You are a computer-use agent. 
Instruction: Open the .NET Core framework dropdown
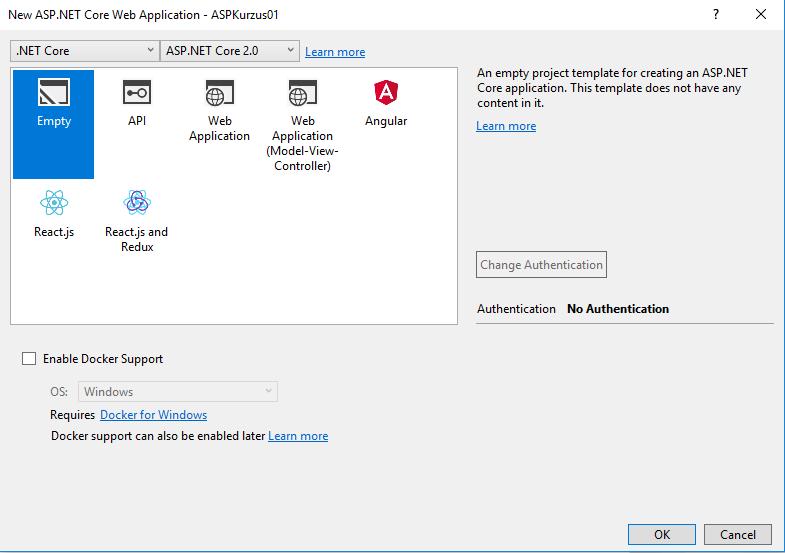click(x=85, y=51)
